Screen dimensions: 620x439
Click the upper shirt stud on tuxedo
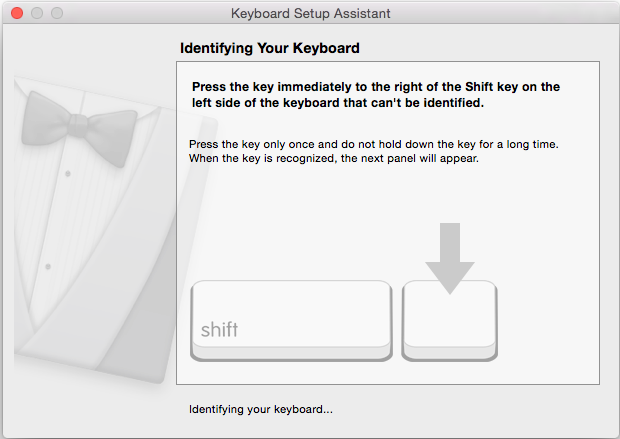66,173
